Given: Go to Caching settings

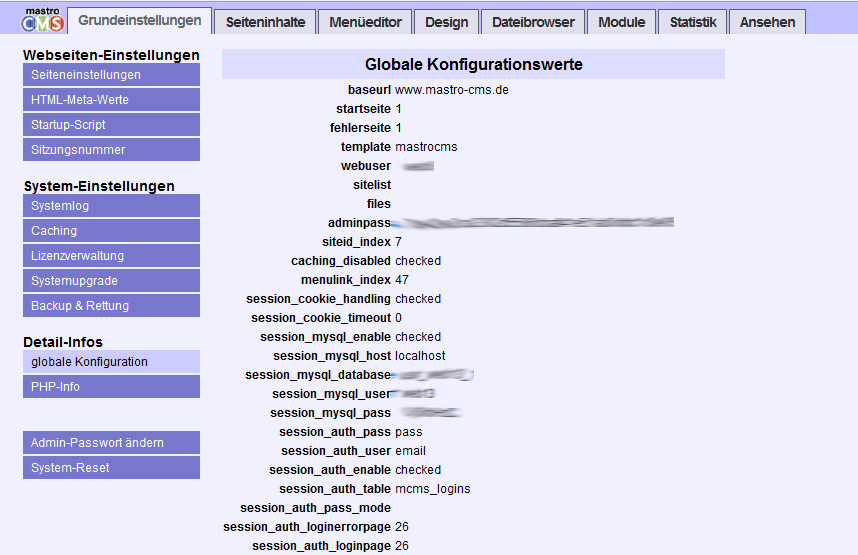Looking at the screenshot, I should tap(111, 230).
